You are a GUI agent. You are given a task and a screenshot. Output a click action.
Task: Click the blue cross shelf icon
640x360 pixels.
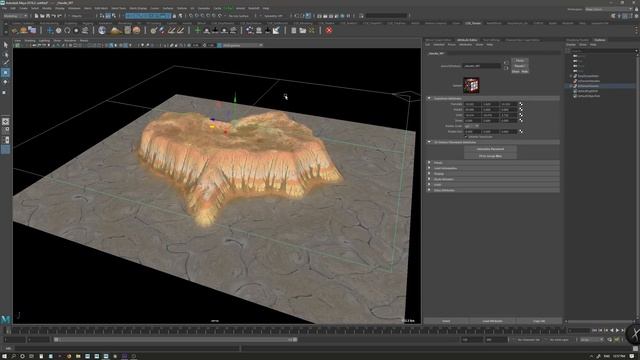[x=50, y=30]
